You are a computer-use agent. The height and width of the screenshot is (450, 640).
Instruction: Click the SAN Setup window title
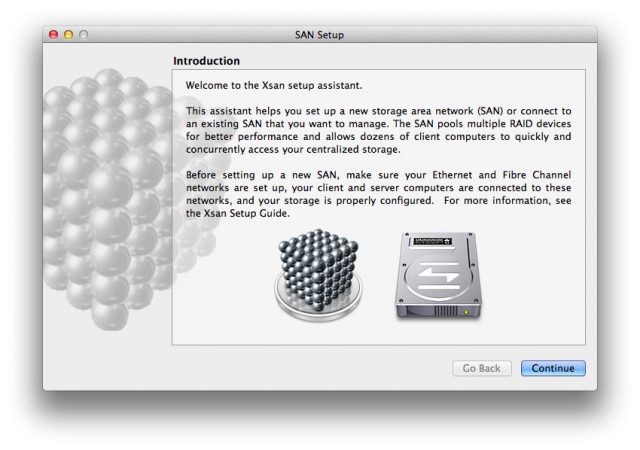point(319,35)
